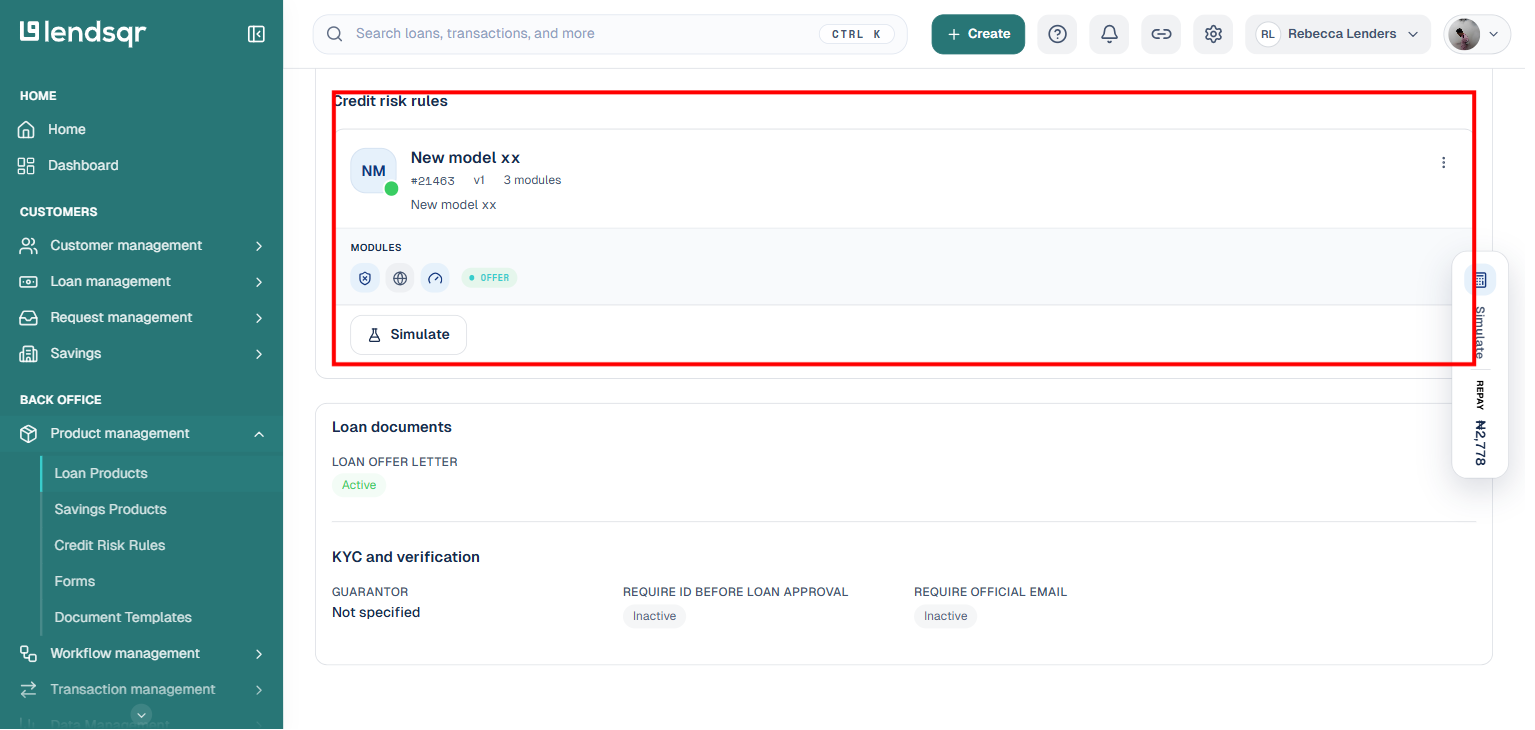The width and height of the screenshot is (1535, 730).
Task: Click the OFFER status badge
Action: click(489, 278)
